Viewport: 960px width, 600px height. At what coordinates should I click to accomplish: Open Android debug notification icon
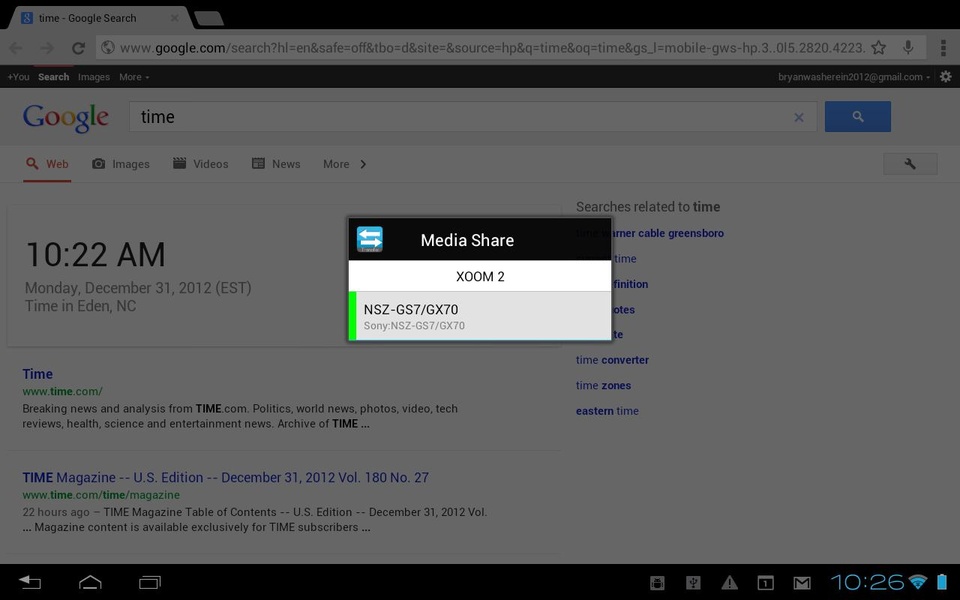[657, 583]
